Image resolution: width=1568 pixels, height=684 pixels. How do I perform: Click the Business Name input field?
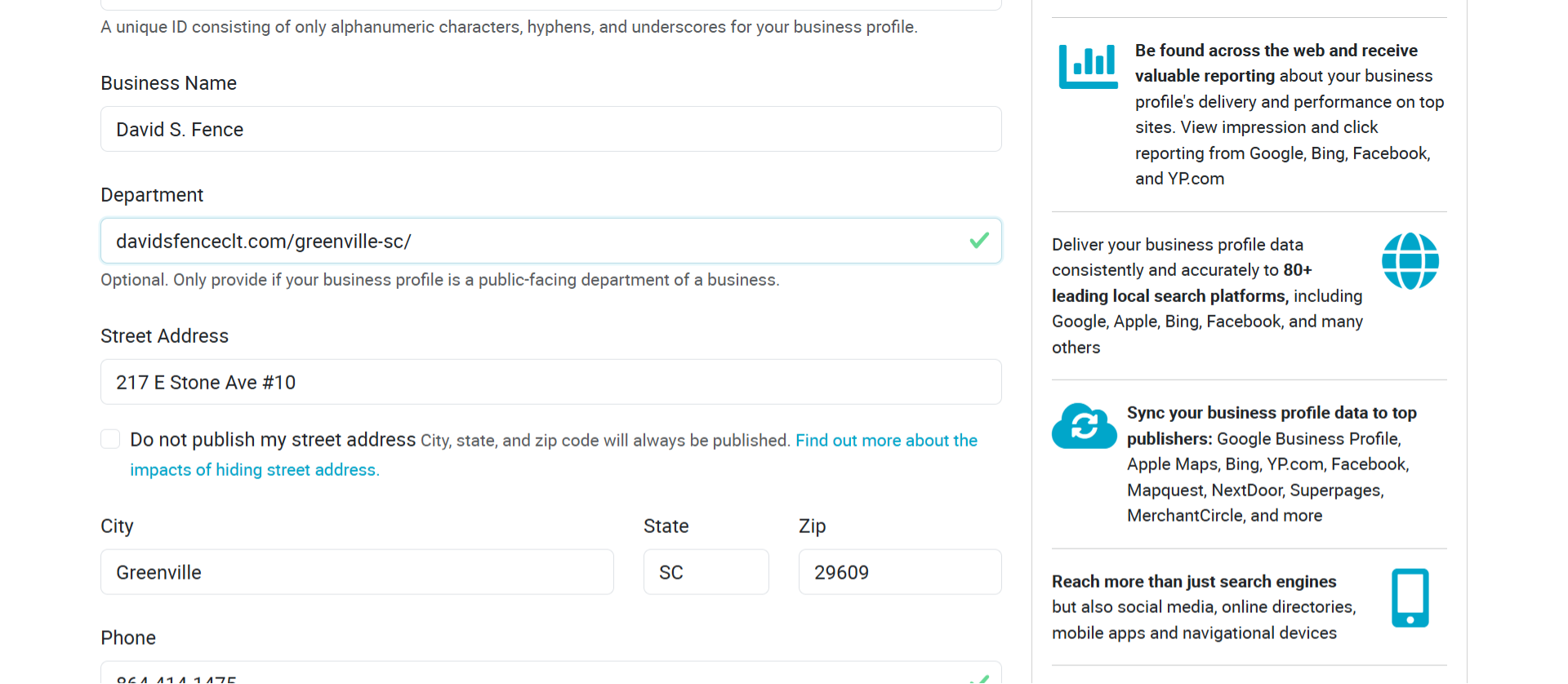point(550,129)
